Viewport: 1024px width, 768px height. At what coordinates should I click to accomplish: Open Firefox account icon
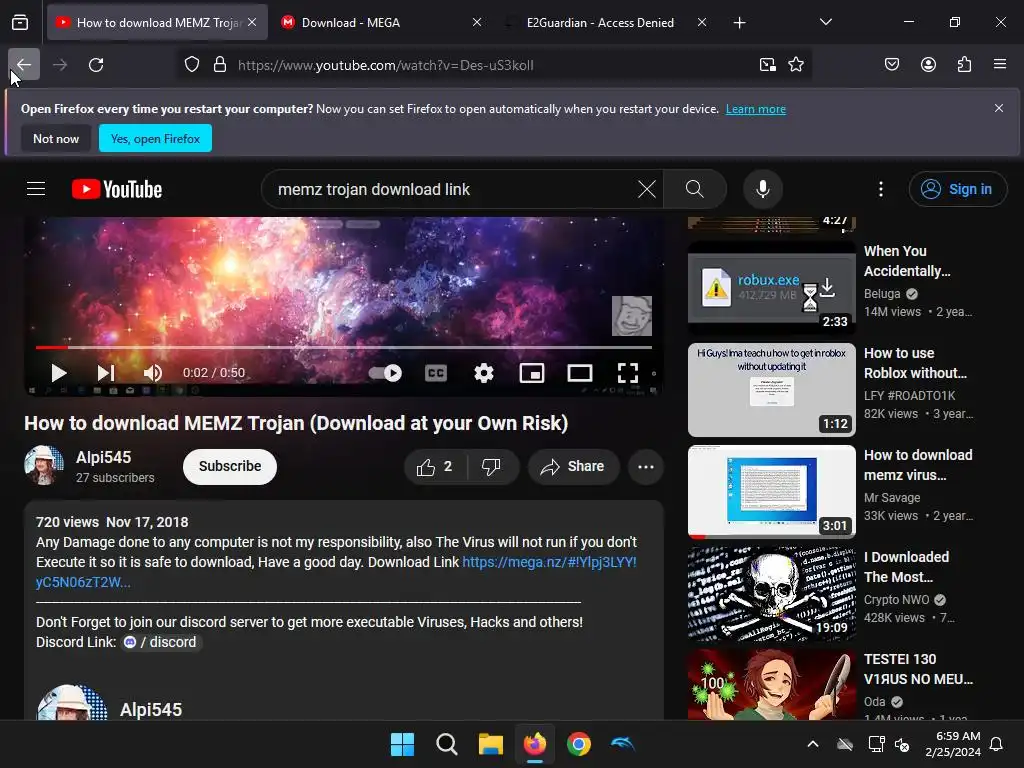[x=928, y=65]
